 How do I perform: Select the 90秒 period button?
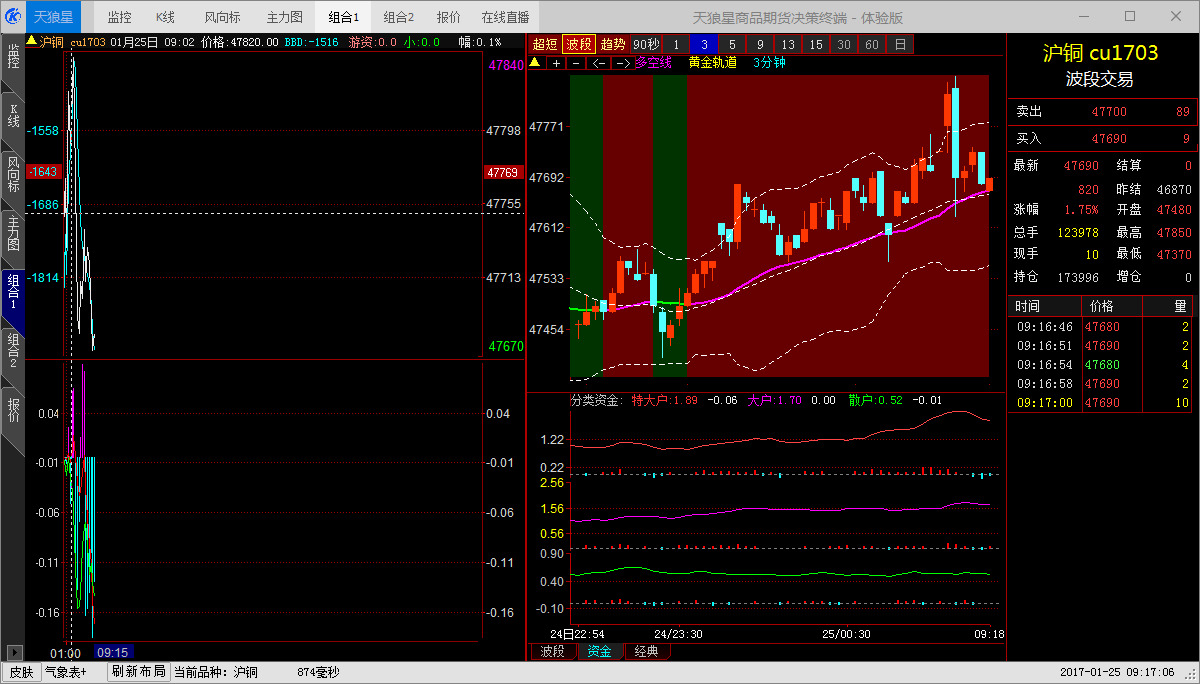coord(646,44)
